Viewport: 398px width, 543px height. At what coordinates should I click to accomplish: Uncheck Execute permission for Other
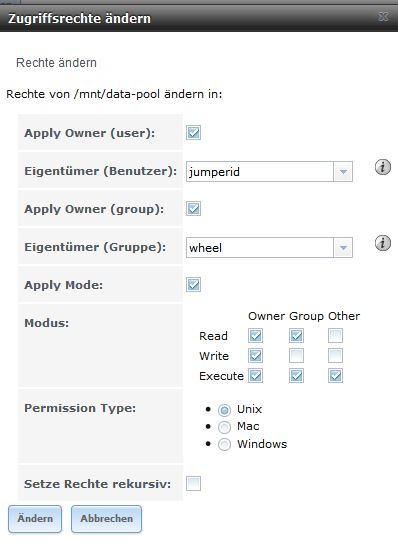point(335,376)
